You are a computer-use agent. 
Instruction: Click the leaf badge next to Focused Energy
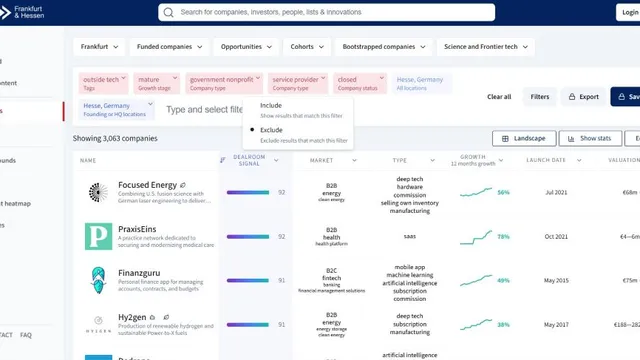183,185
